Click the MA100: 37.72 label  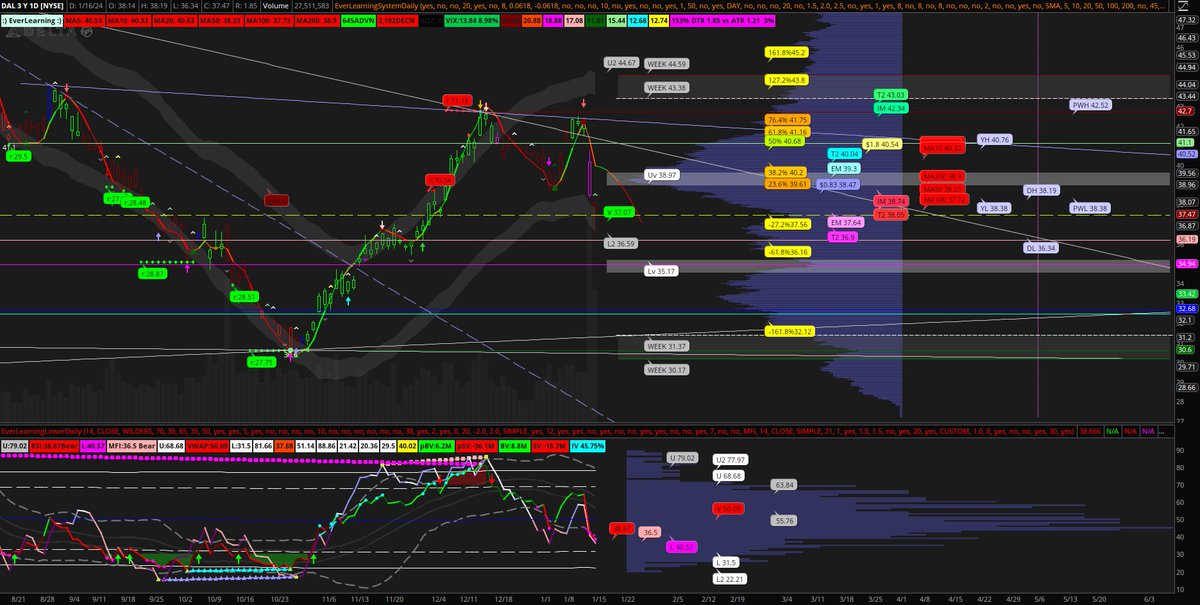(268, 21)
